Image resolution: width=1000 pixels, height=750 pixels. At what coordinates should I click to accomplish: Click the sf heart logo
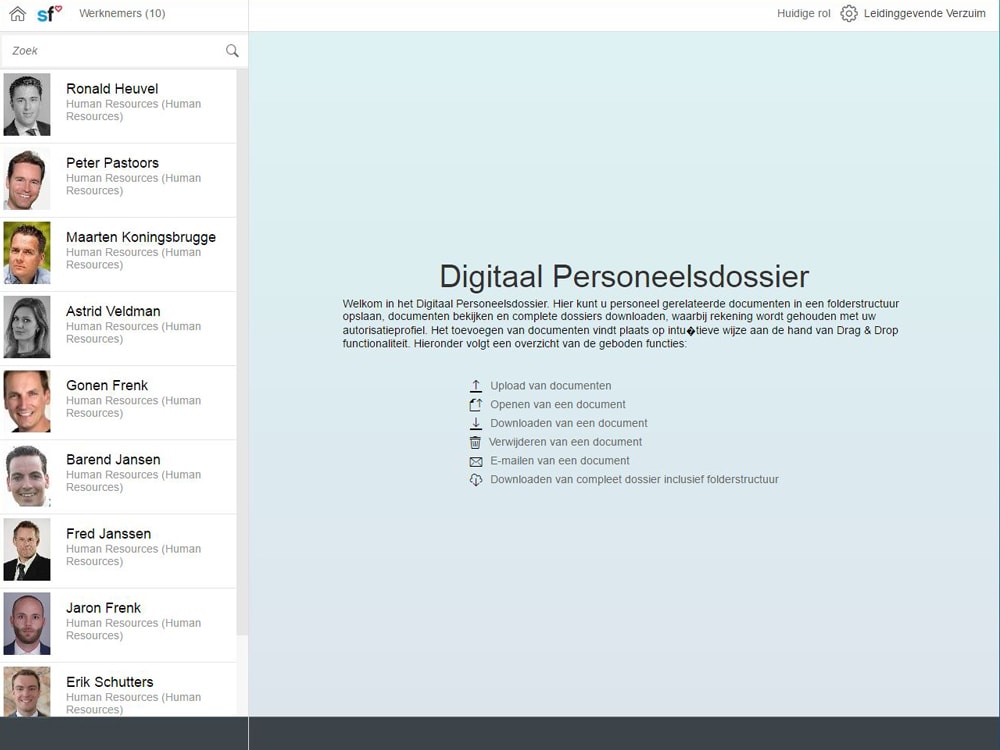point(49,14)
